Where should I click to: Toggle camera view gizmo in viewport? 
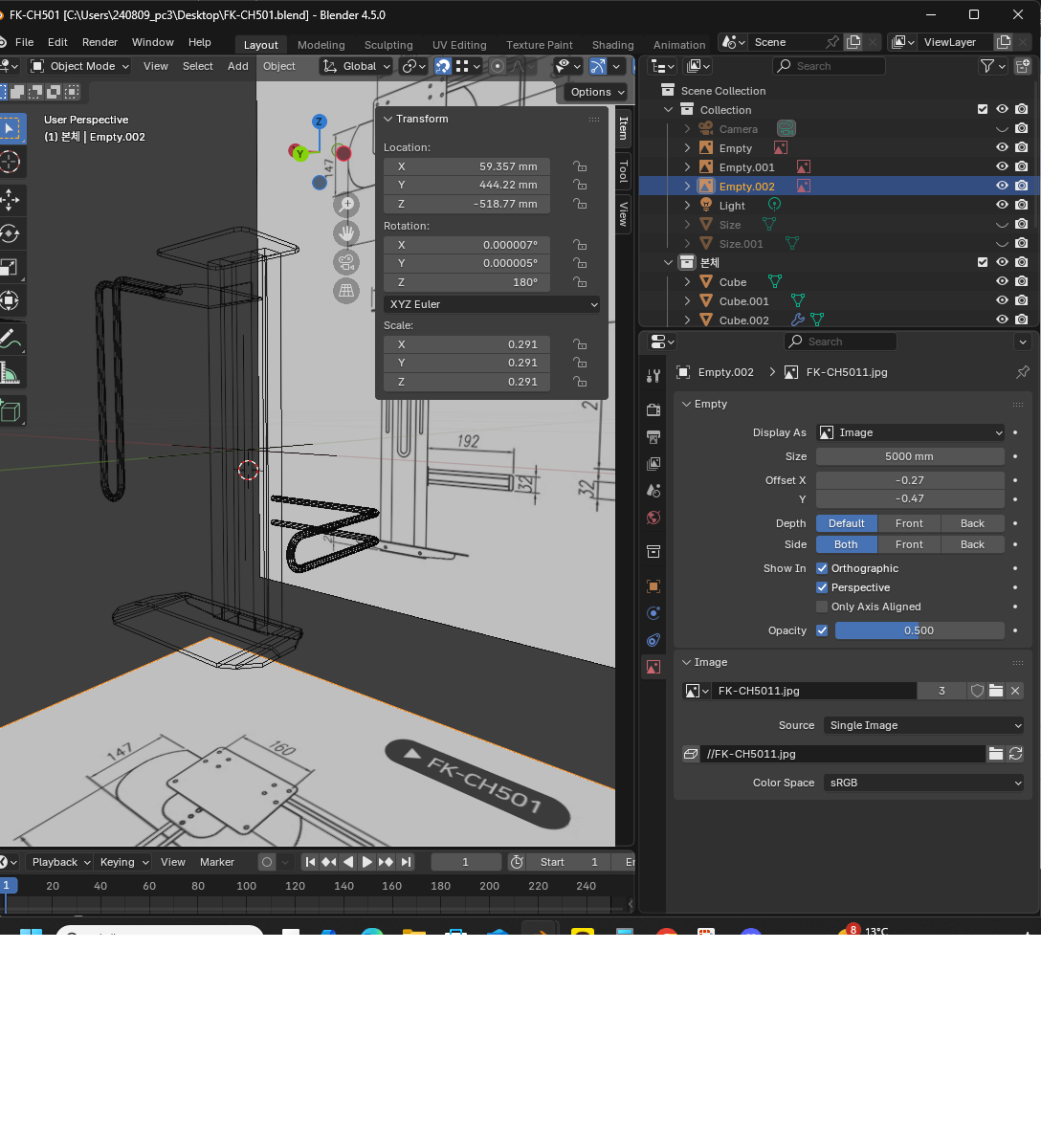pyautogui.click(x=346, y=262)
